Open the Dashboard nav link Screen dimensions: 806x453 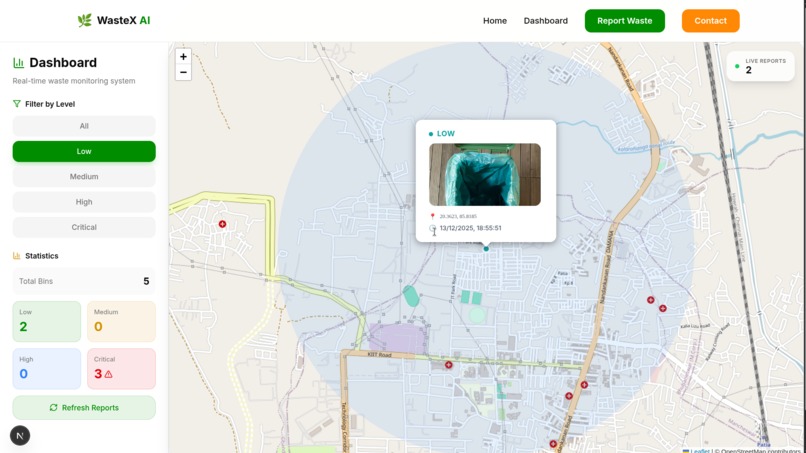click(x=545, y=21)
